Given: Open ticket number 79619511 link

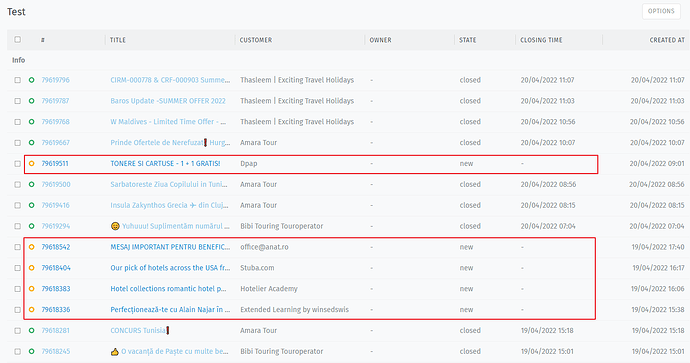Looking at the screenshot, I should (55, 164).
